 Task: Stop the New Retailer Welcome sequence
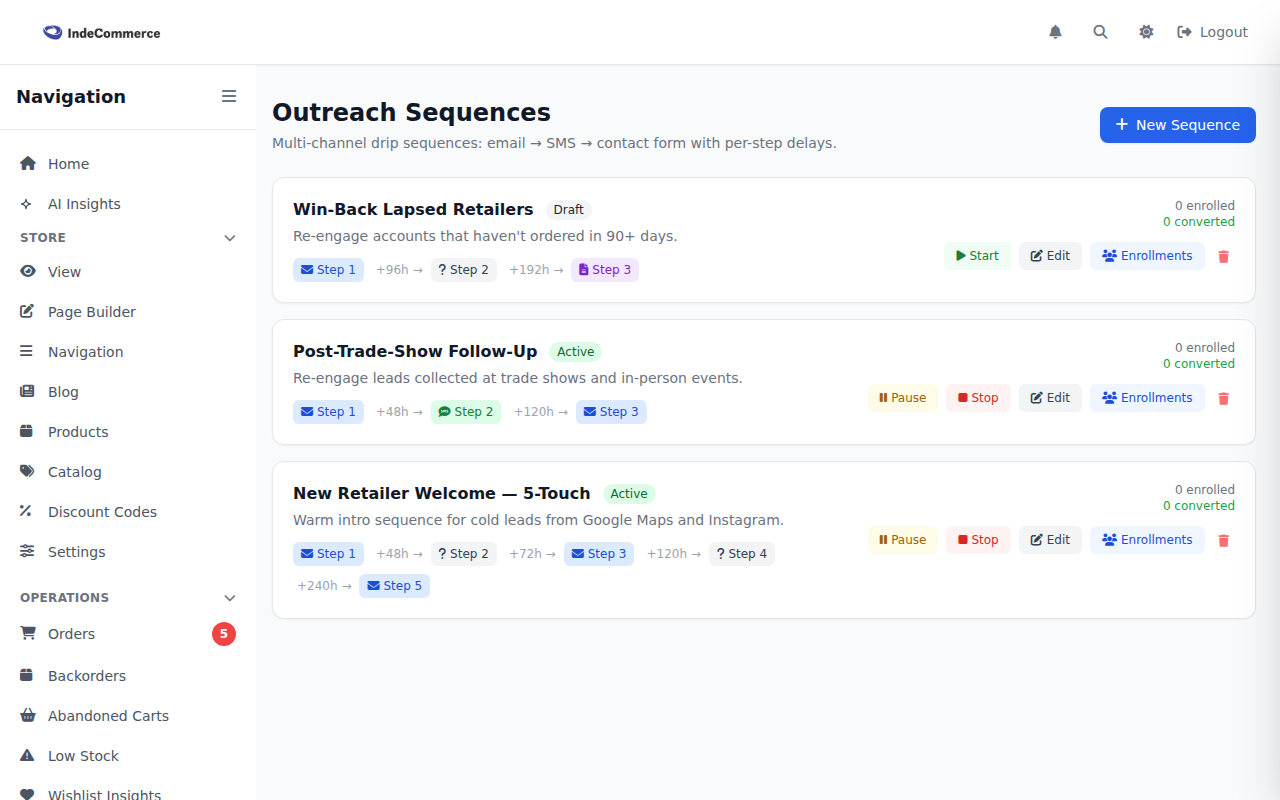tap(978, 540)
